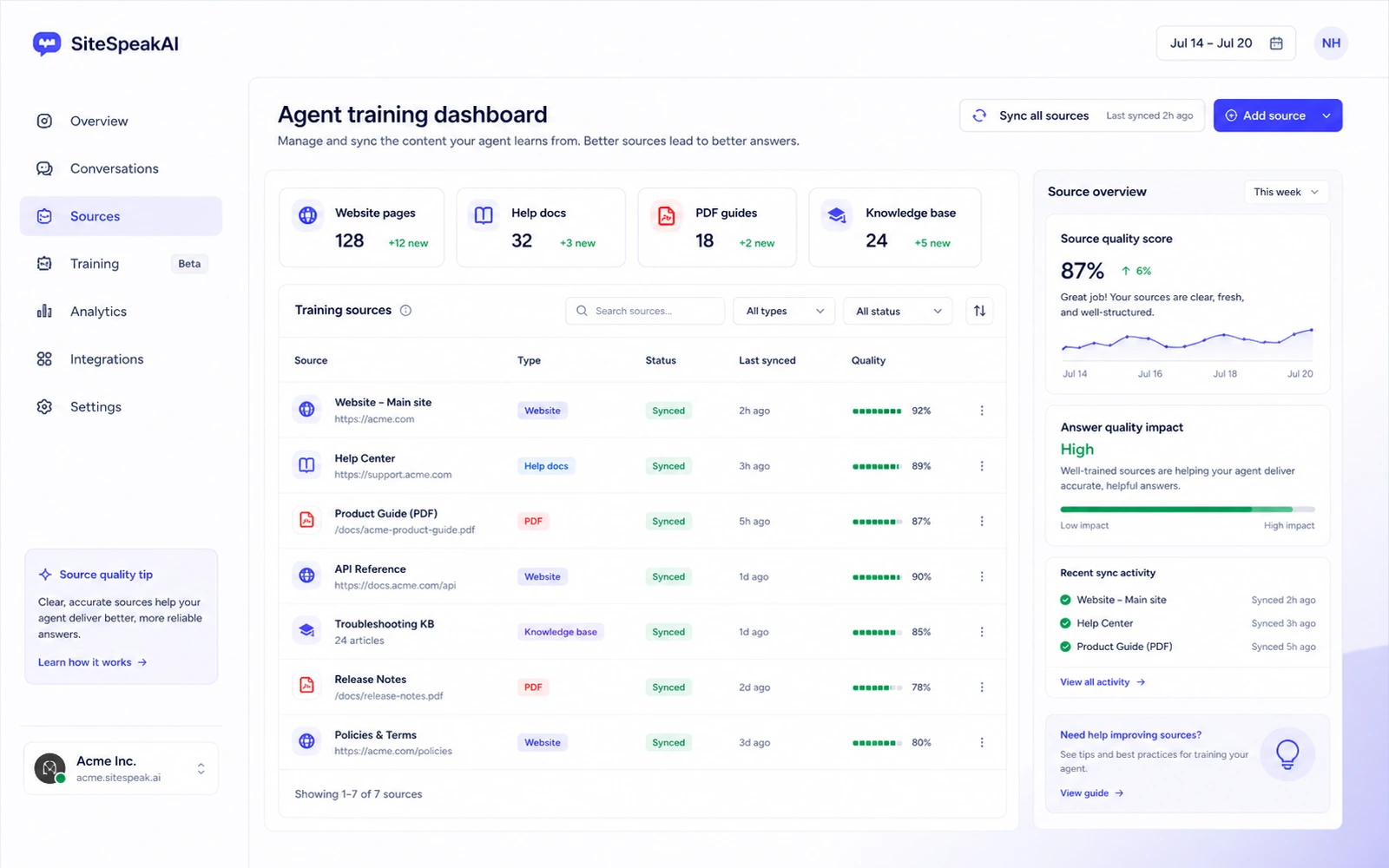Open row menu for Help Center
Image resolution: width=1389 pixels, height=868 pixels.
click(982, 466)
